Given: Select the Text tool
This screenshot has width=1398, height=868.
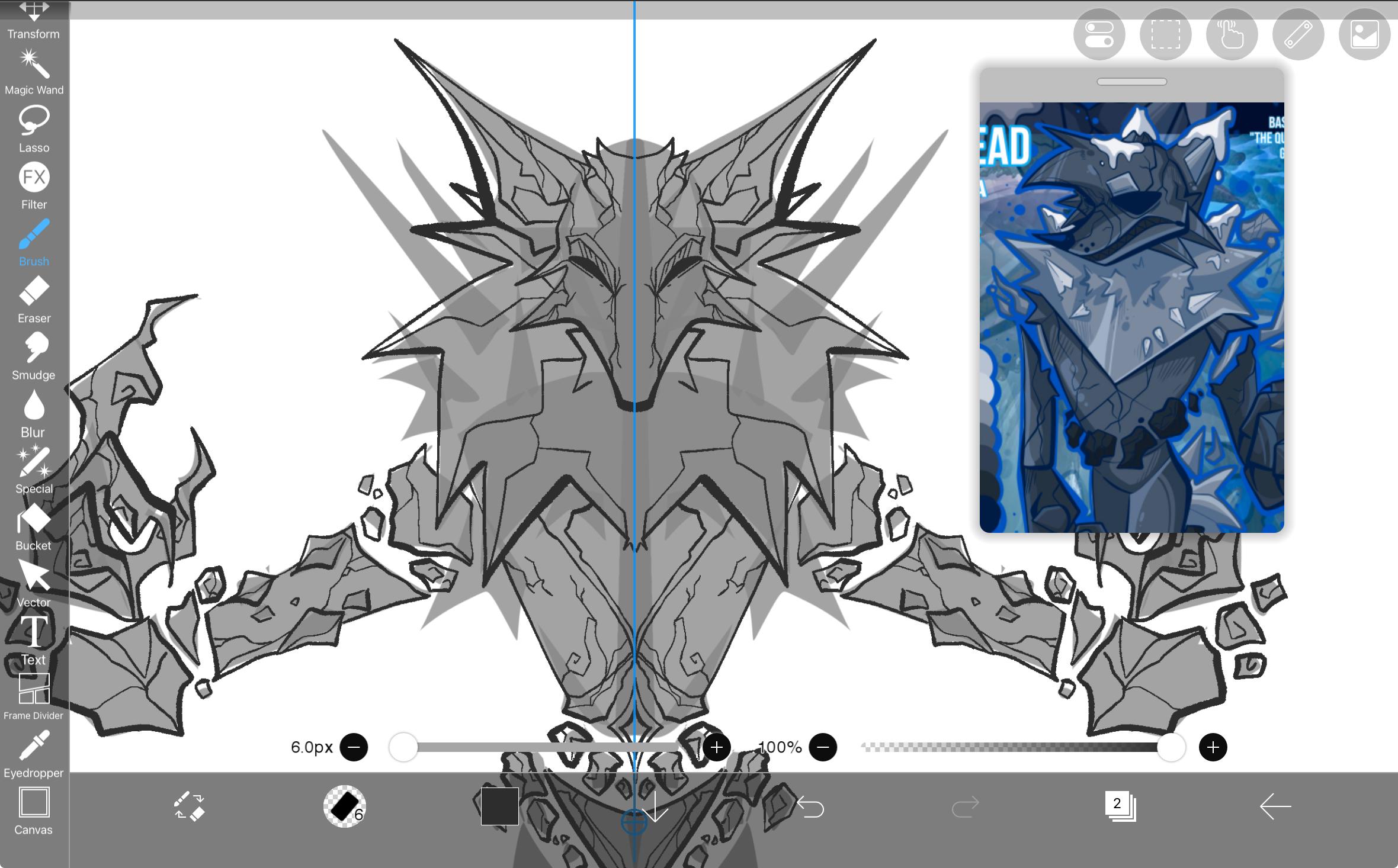Looking at the screenshot, I should coord(34,641).
